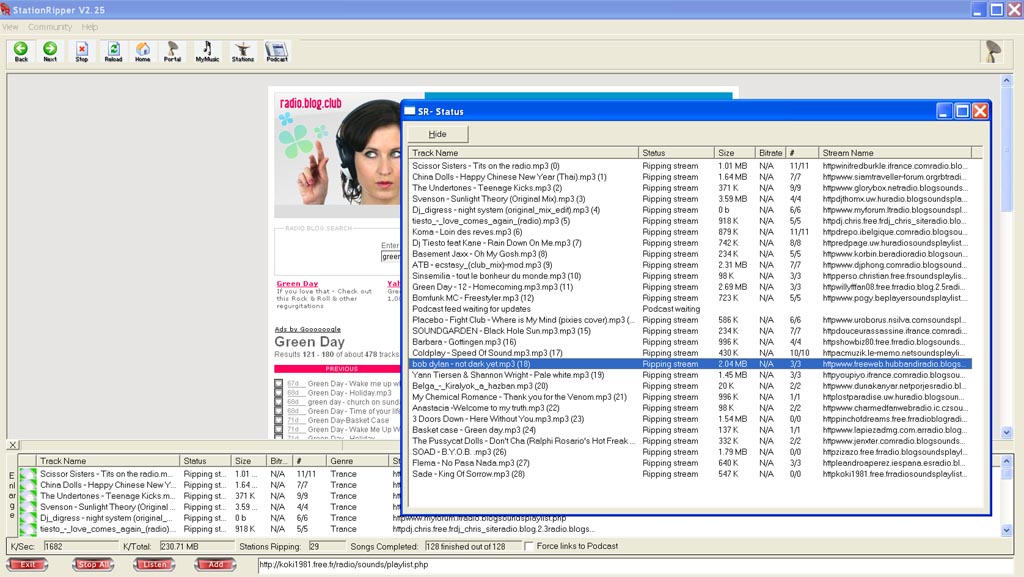
Task: Check the box next to Green Day-Basket Case
Action: click(279, 420)
